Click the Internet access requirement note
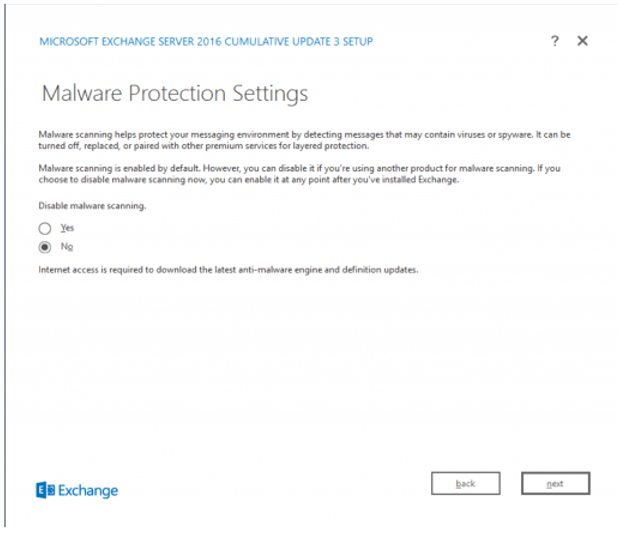The width and height of the screenshot is (620, 533). (x=228, y=270)
